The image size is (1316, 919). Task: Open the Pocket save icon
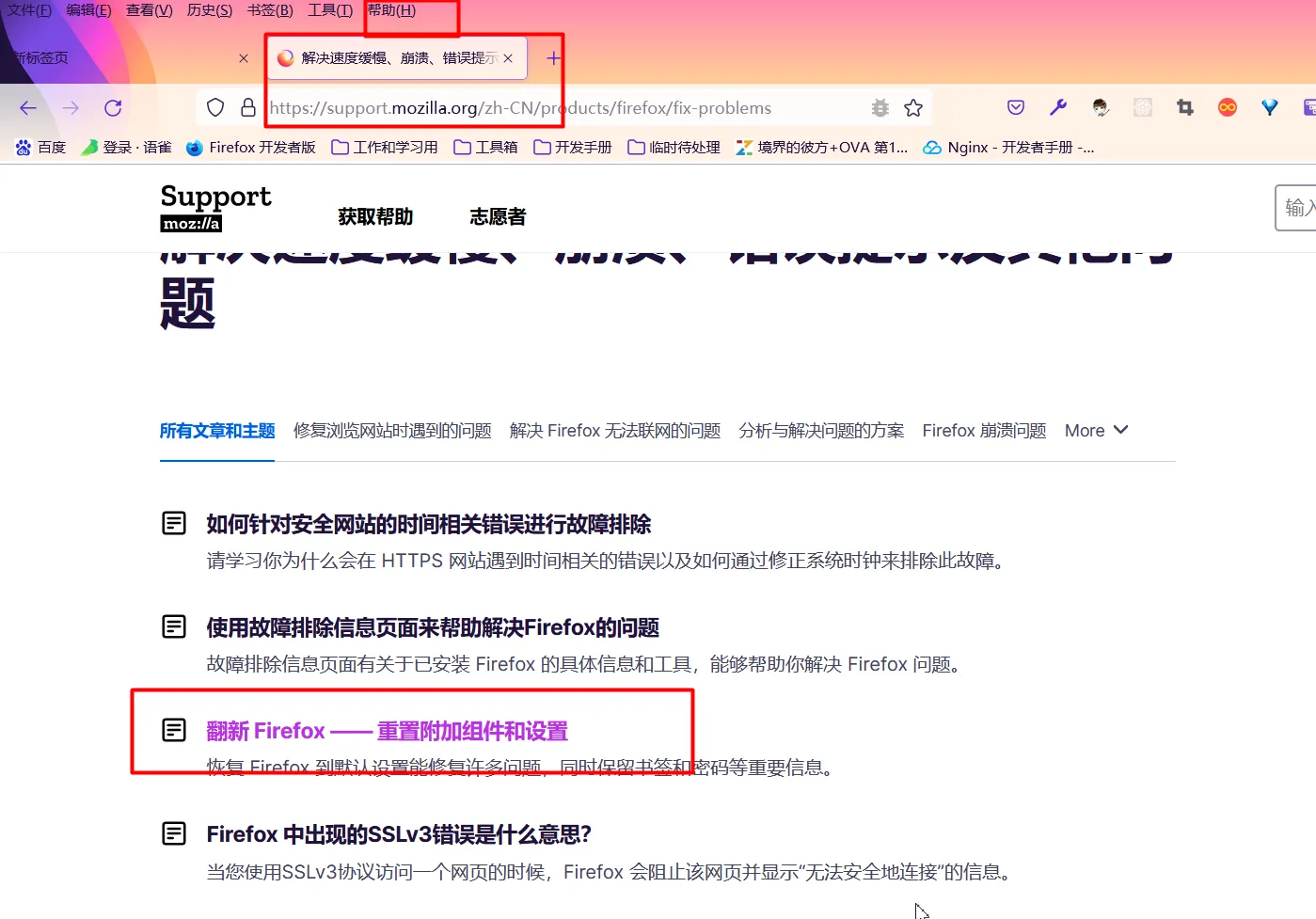(x=1016, y=107)
